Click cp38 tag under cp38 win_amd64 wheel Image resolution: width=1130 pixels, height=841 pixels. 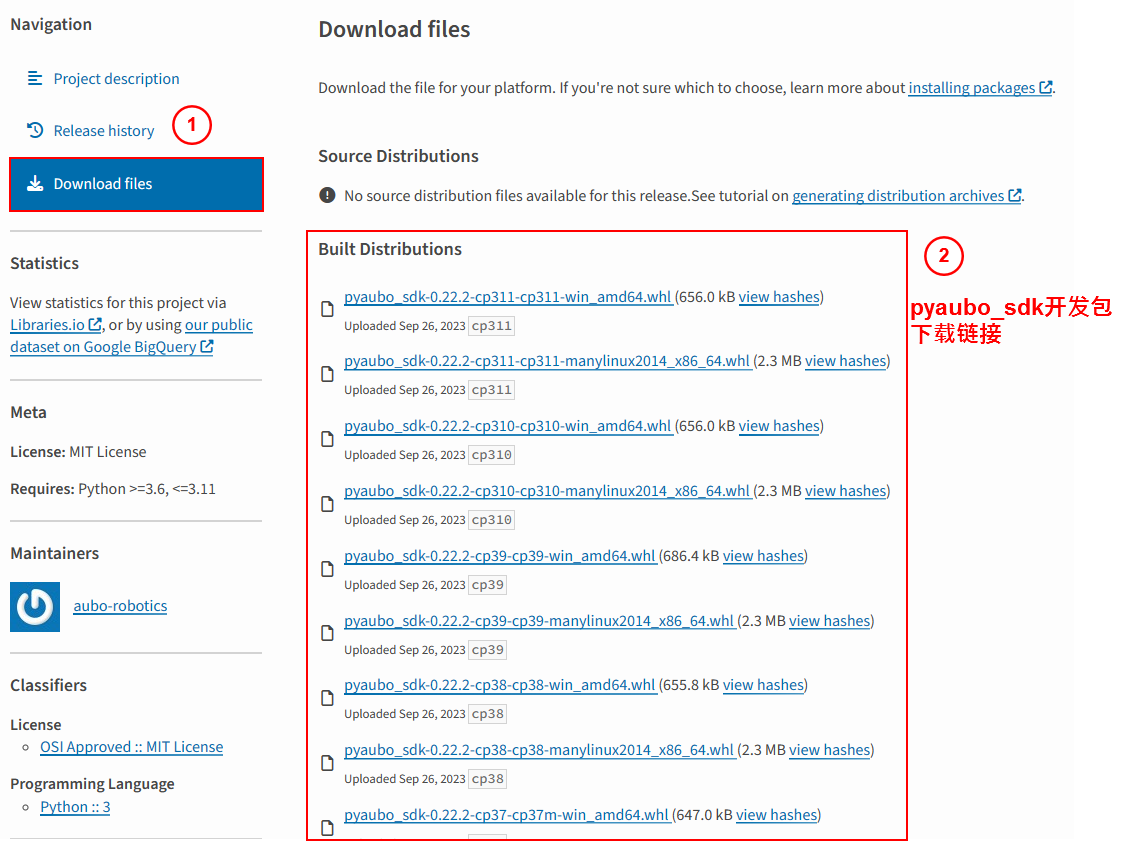coord(487,713)
